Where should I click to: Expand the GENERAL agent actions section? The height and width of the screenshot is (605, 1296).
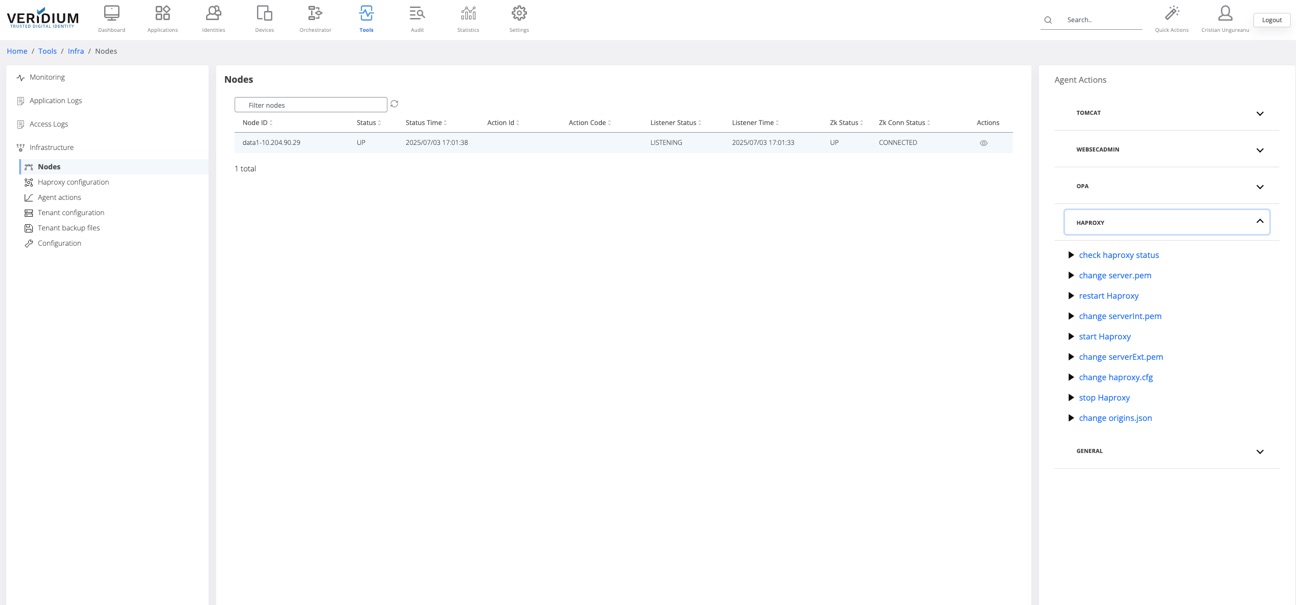tap(1259, 452)
